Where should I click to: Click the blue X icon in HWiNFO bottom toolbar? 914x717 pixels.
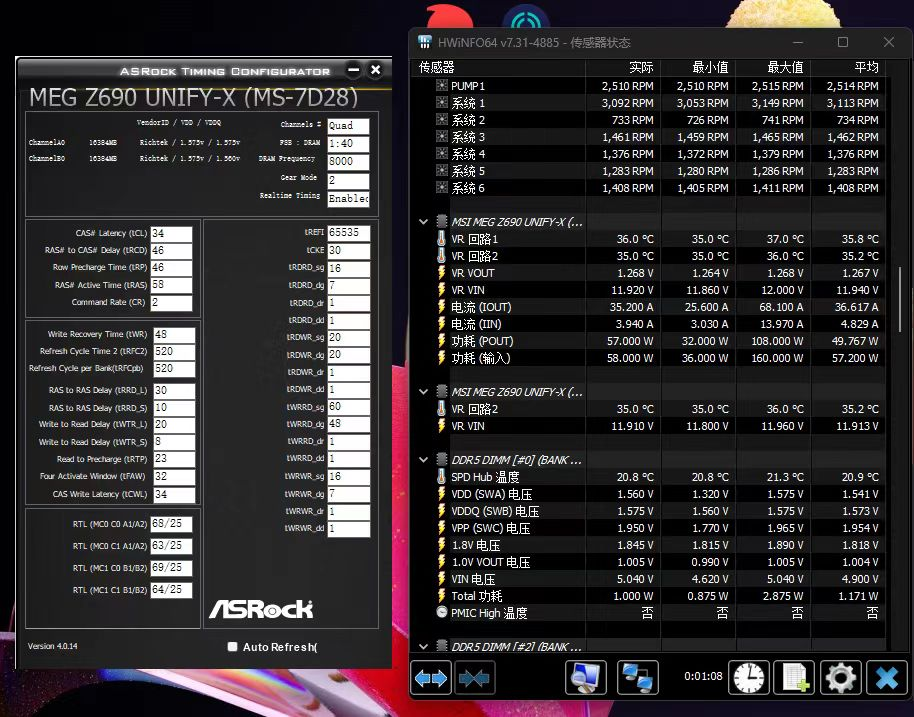pos(886,678)
